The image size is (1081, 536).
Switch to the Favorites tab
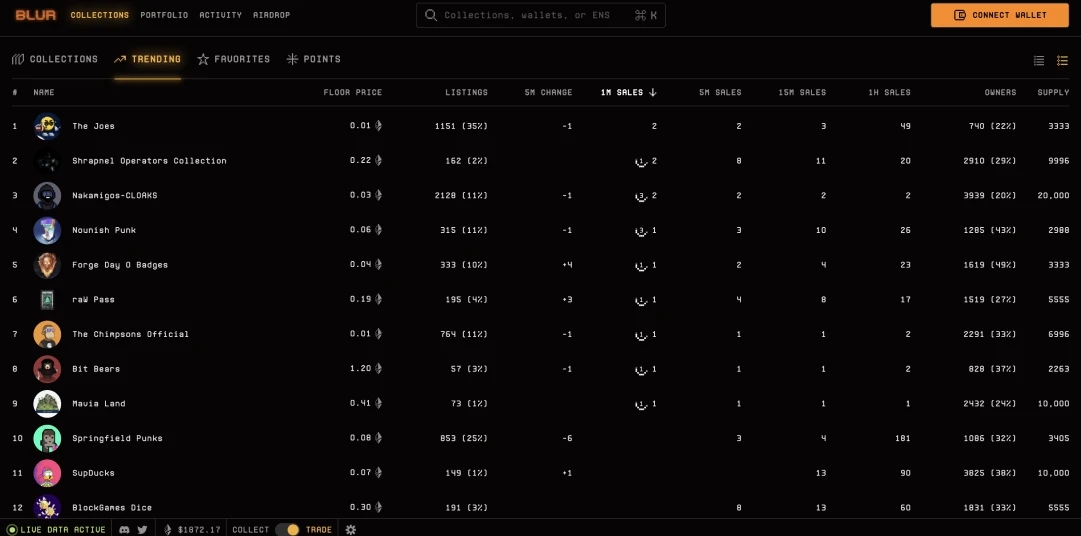pos(234,59)
